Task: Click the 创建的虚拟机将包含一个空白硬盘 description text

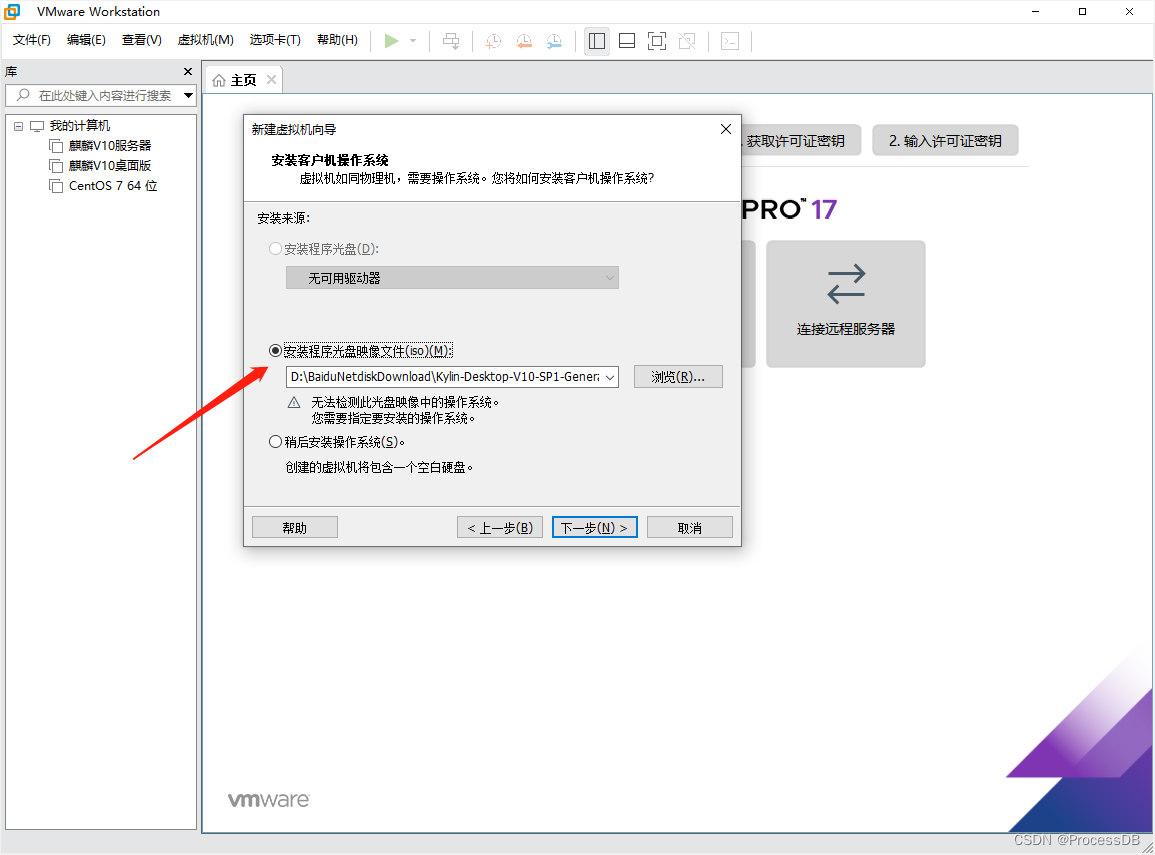Action: point(379,467)
